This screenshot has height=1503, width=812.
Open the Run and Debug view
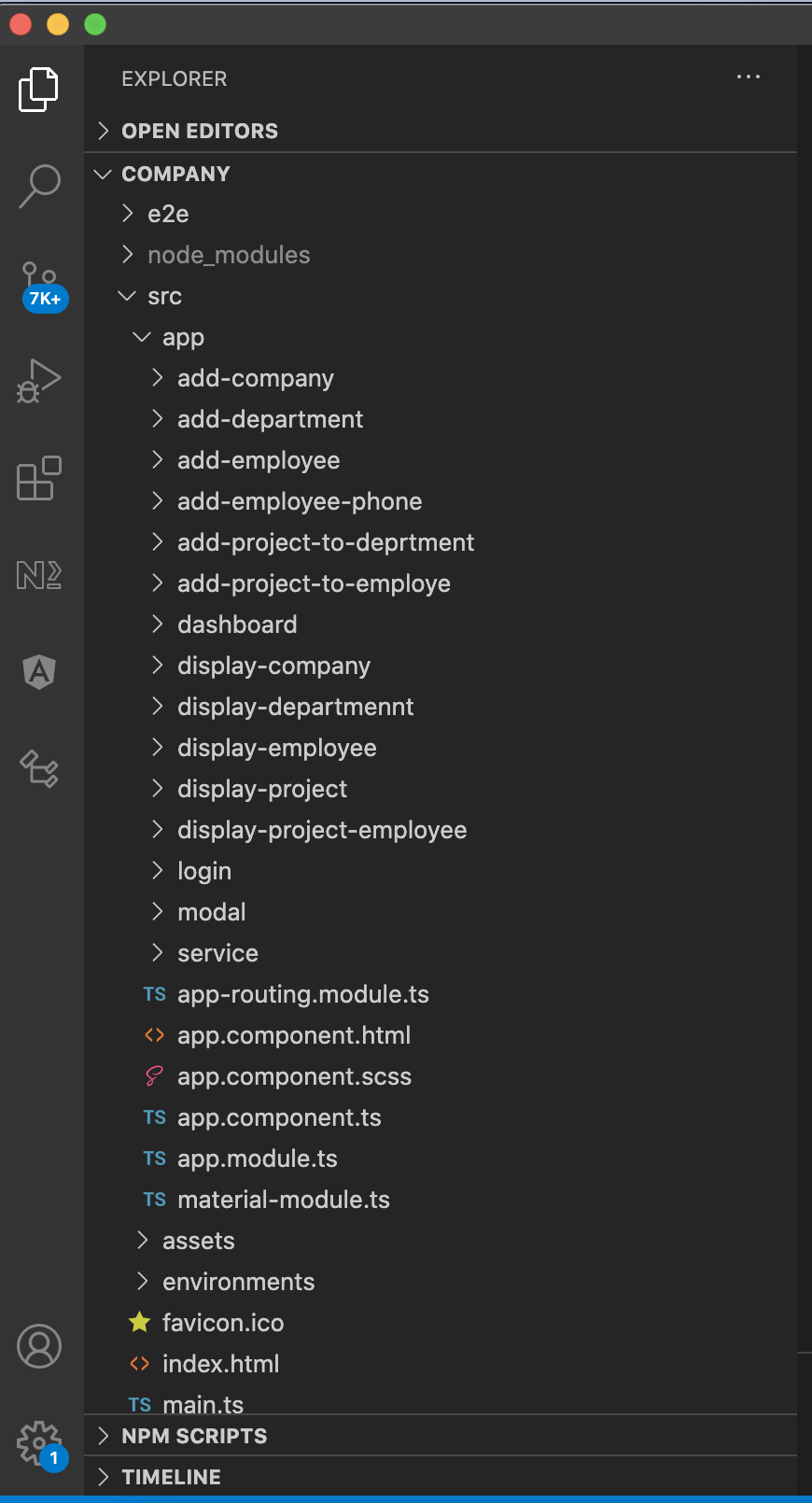pyautogui.click(x=39, y=381)
